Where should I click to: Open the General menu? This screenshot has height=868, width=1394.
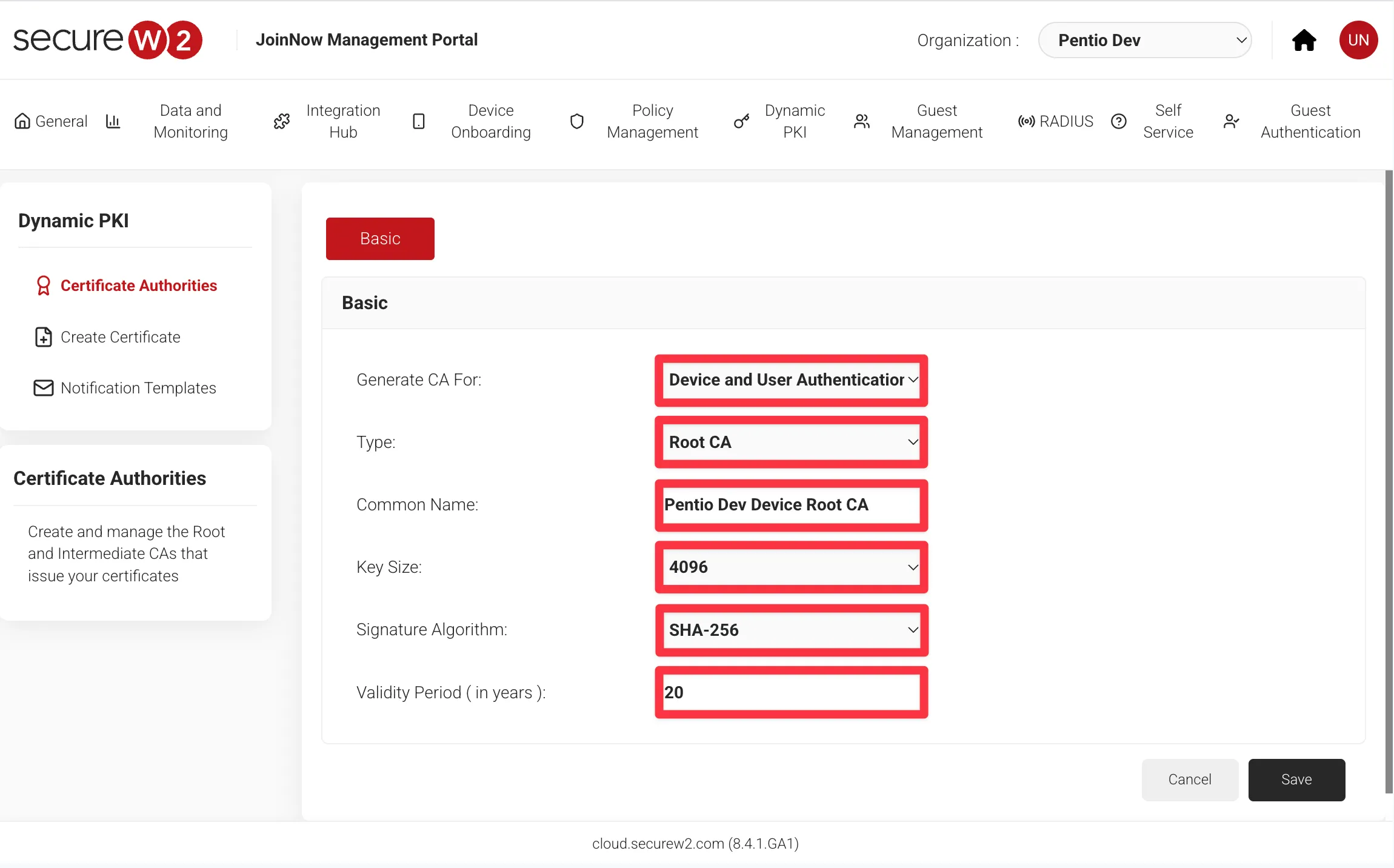coord(51,121)
